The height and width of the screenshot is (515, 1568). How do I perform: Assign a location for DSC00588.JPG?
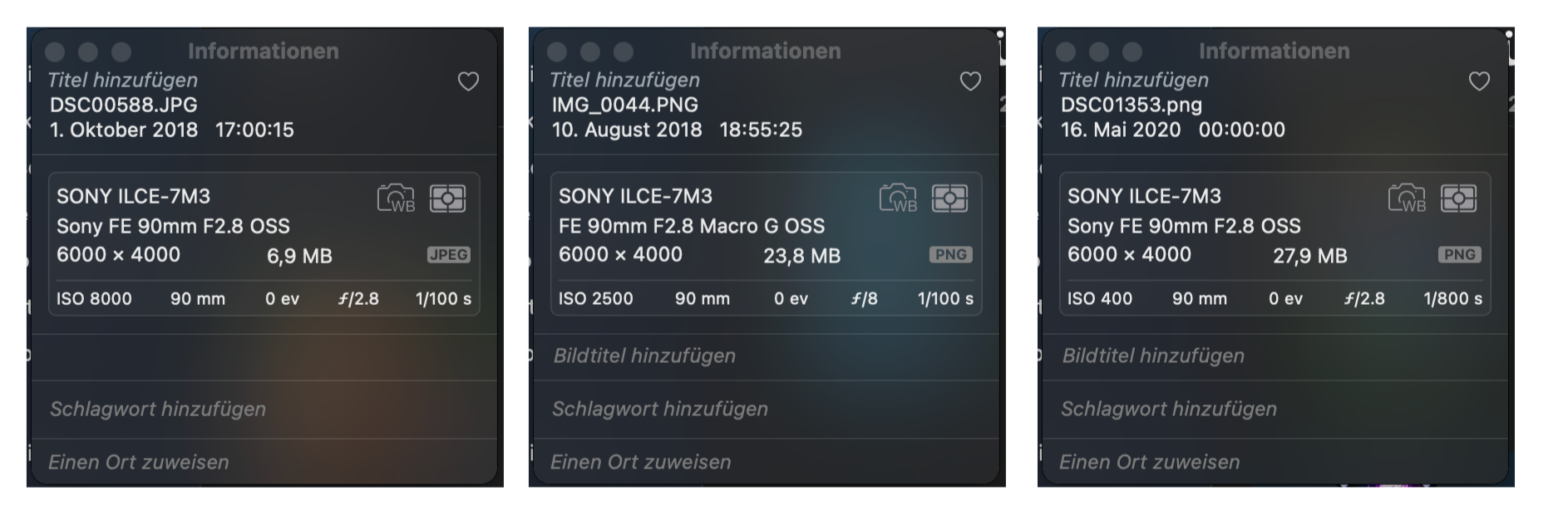point(139,462)
